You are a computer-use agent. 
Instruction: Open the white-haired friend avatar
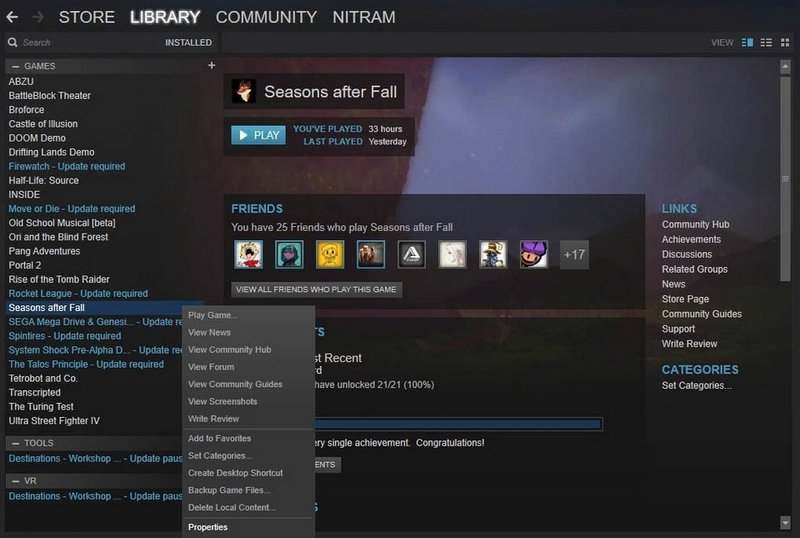pos(453,254)
